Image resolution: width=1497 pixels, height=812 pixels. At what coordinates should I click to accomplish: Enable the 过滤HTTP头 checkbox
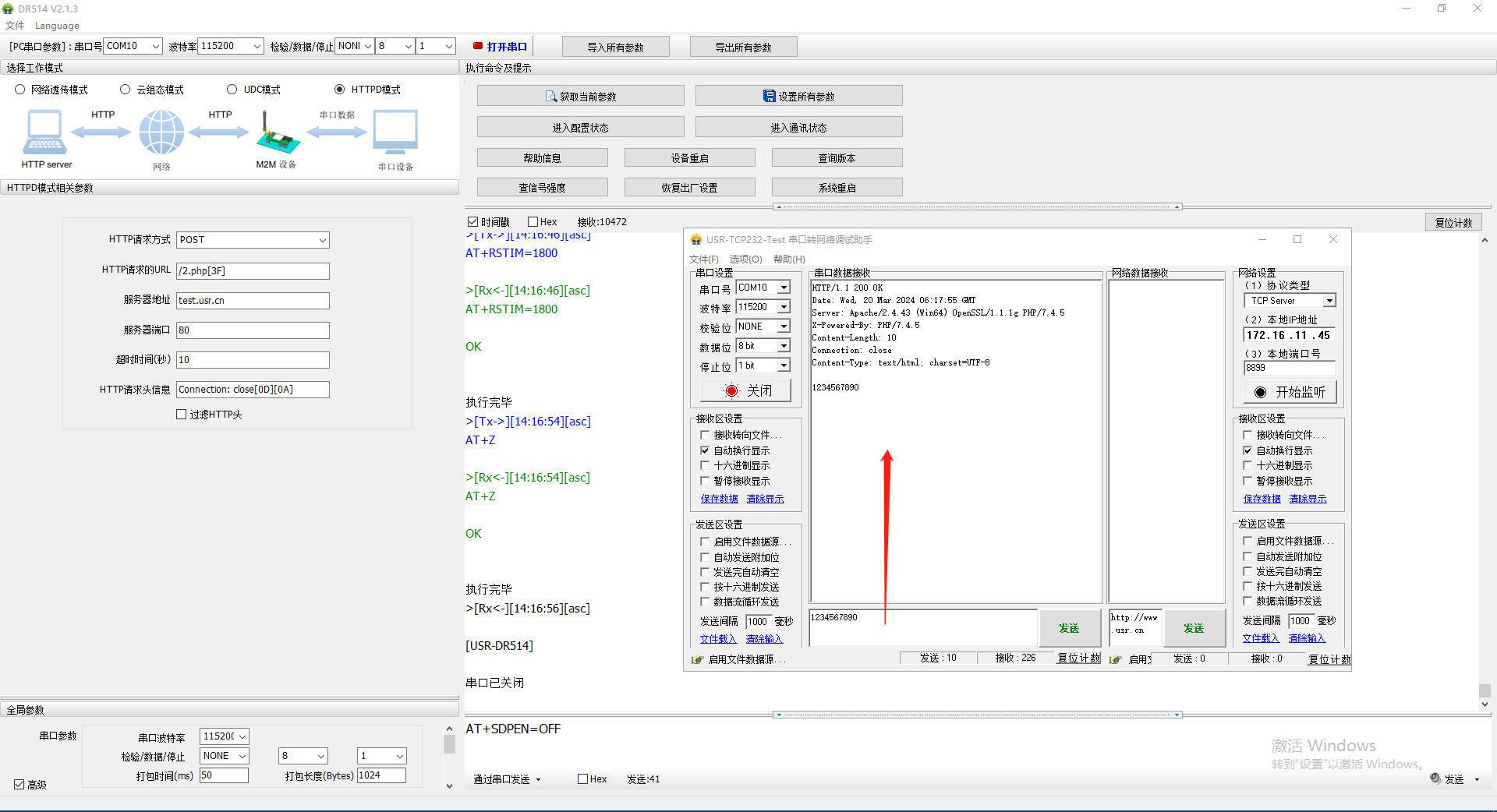[182, 415]
